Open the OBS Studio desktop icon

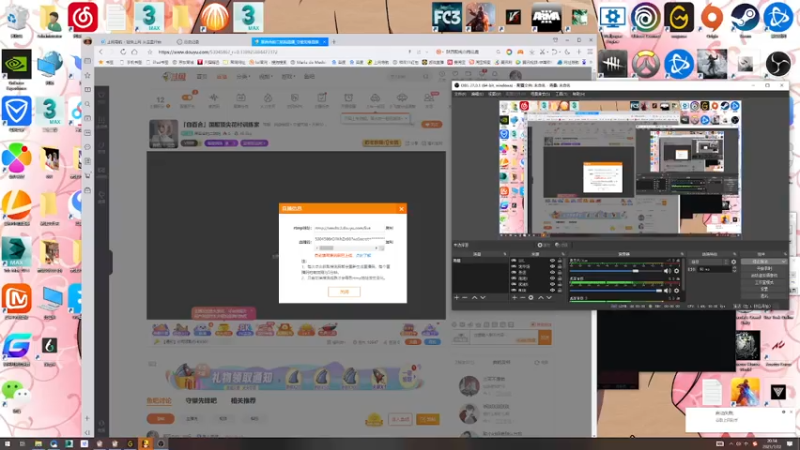pos(778,64)
